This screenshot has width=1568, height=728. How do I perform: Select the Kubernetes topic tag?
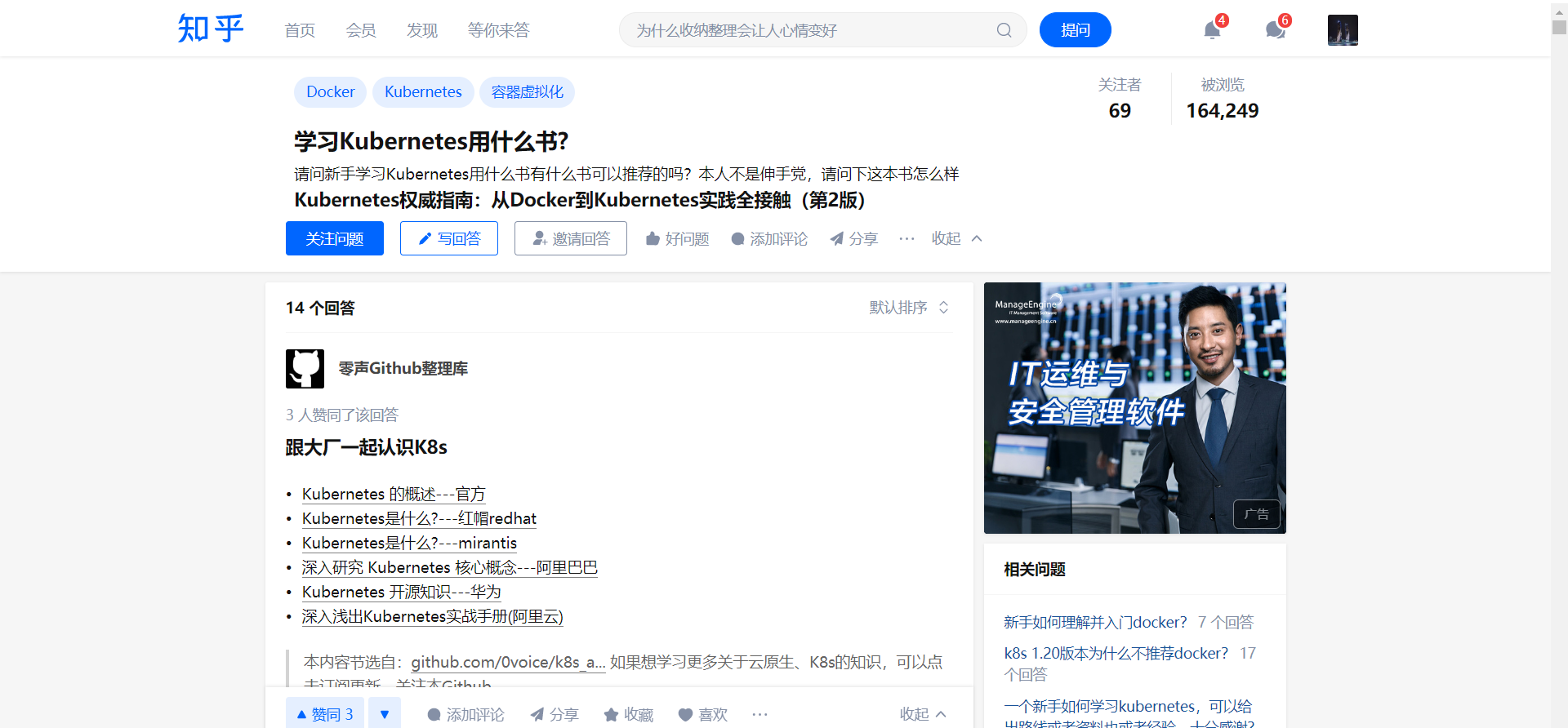point(423,92)
